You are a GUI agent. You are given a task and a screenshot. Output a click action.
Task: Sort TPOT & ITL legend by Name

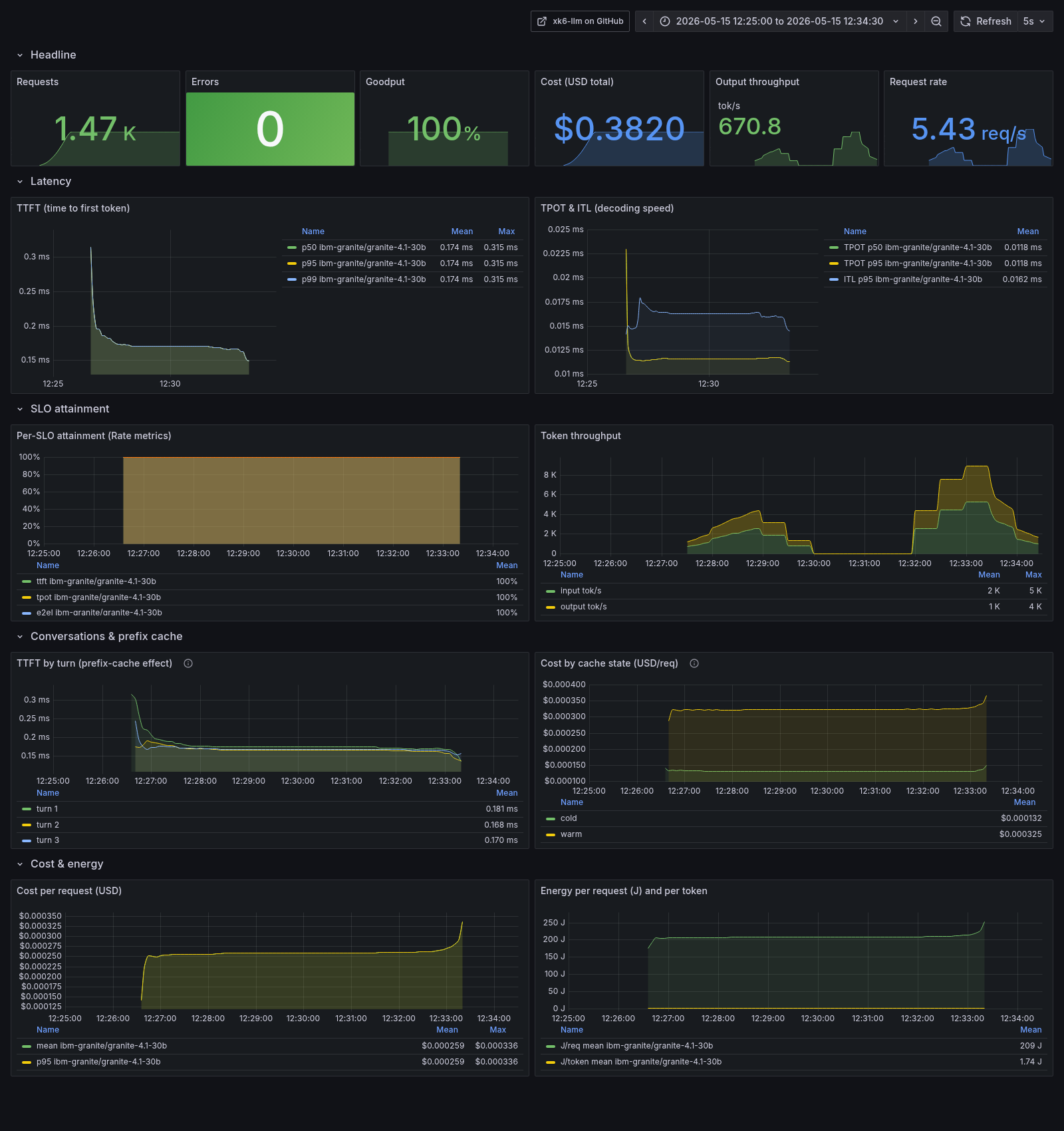point(855,232)
